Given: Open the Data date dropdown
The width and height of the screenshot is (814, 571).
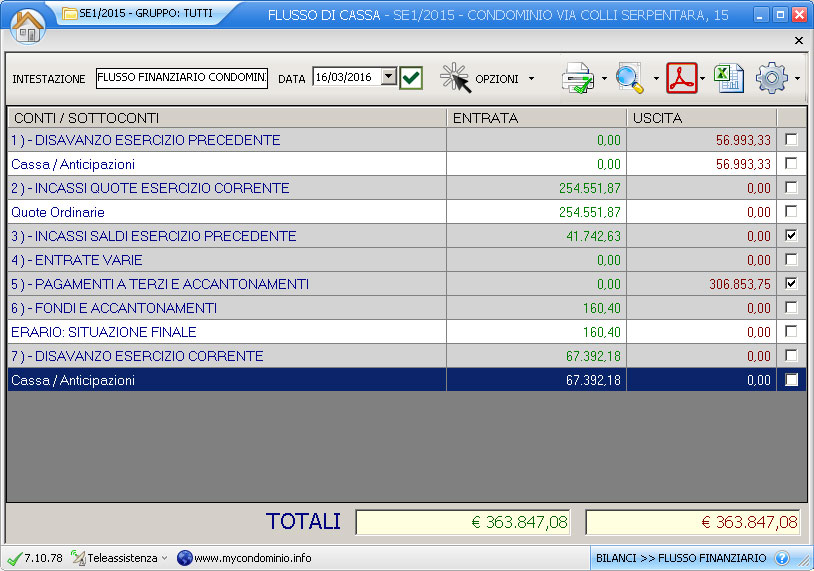Looking at the screenshot, I should point(389,77).
